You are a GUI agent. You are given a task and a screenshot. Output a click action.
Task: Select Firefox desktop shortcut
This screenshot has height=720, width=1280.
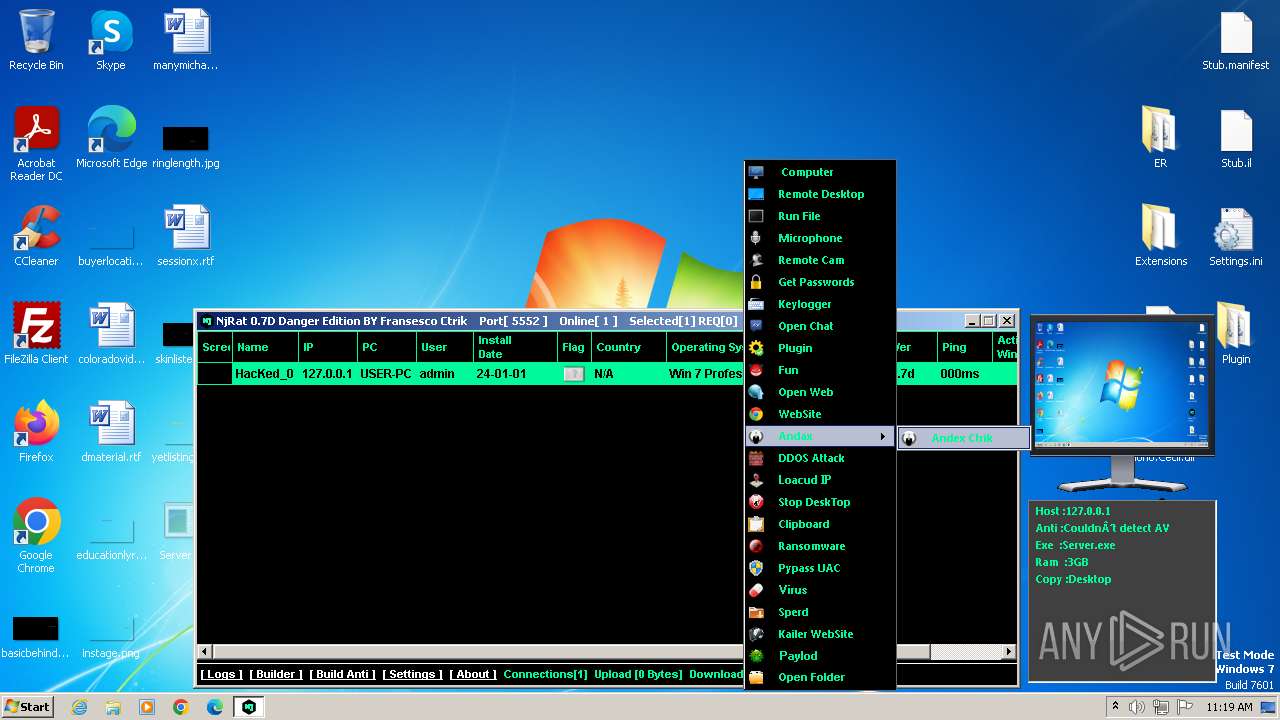(x=36, y=432)
